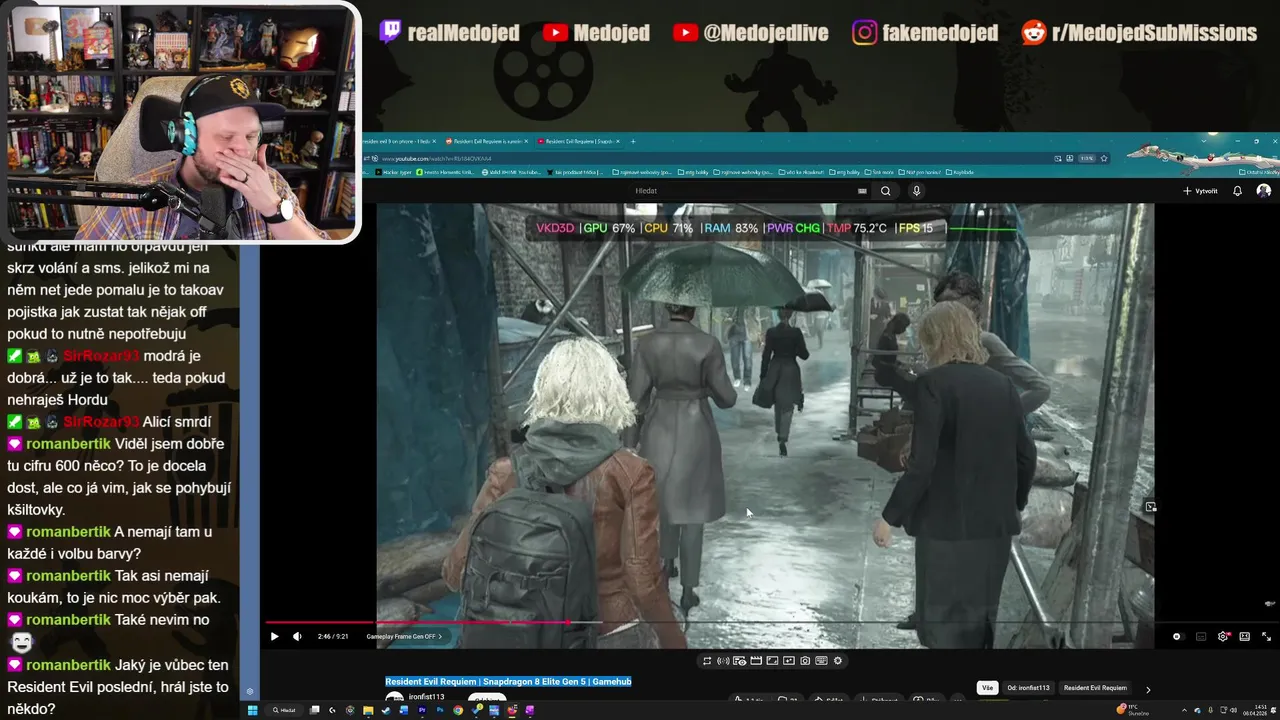Click the taskbar 'Hledat' search box
1280x720 pixels.
tap(285, 710)
